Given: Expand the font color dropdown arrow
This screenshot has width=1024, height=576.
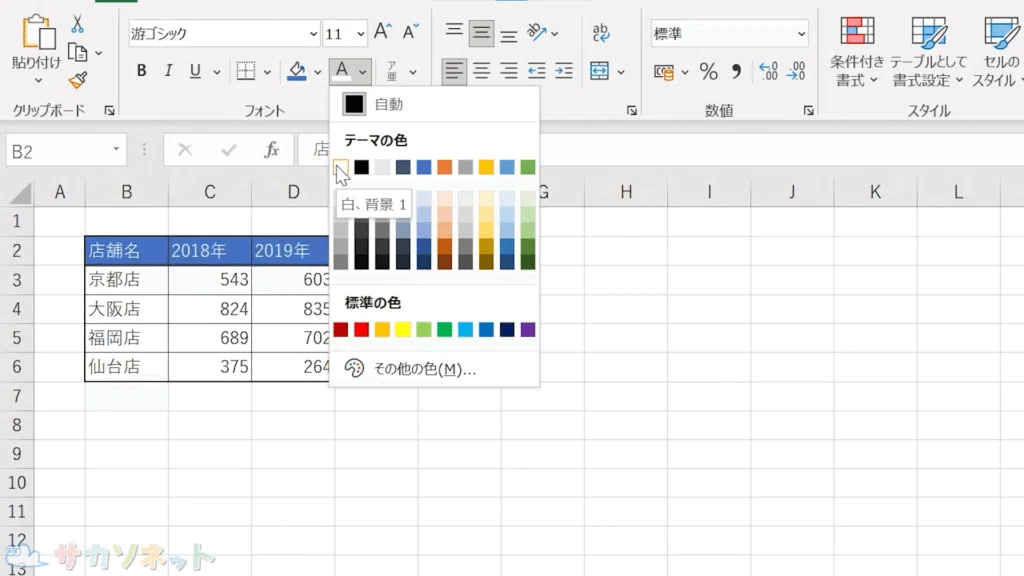Looking at the screenshot, I should tap(362, 72).
